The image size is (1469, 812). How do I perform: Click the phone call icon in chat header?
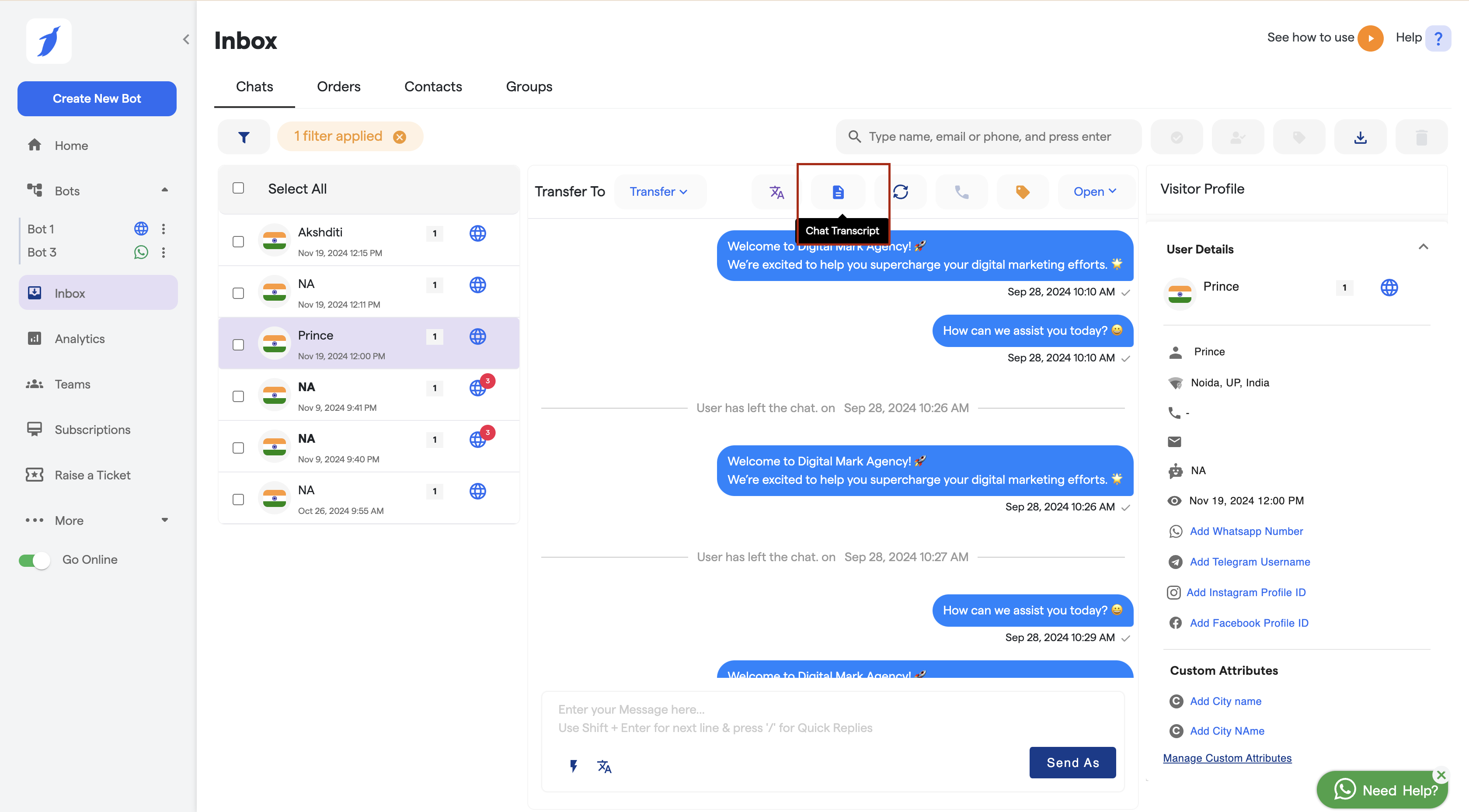click(x=961, y=192)
